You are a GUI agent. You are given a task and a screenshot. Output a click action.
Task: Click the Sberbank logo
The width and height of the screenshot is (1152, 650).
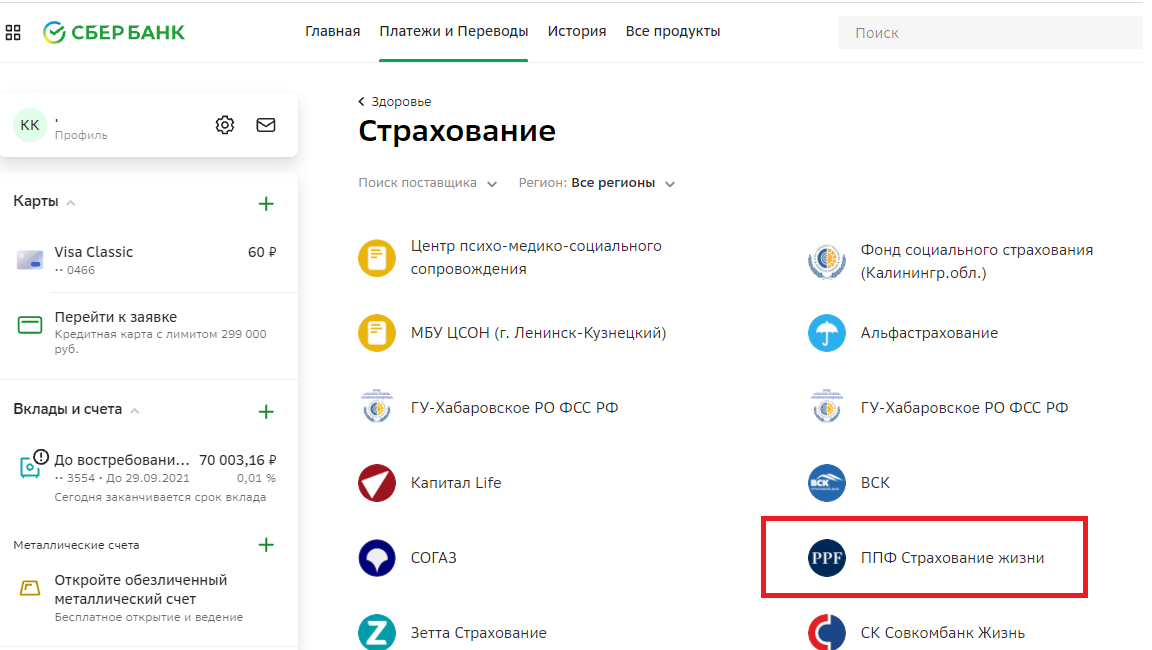[x=114, y=32]
